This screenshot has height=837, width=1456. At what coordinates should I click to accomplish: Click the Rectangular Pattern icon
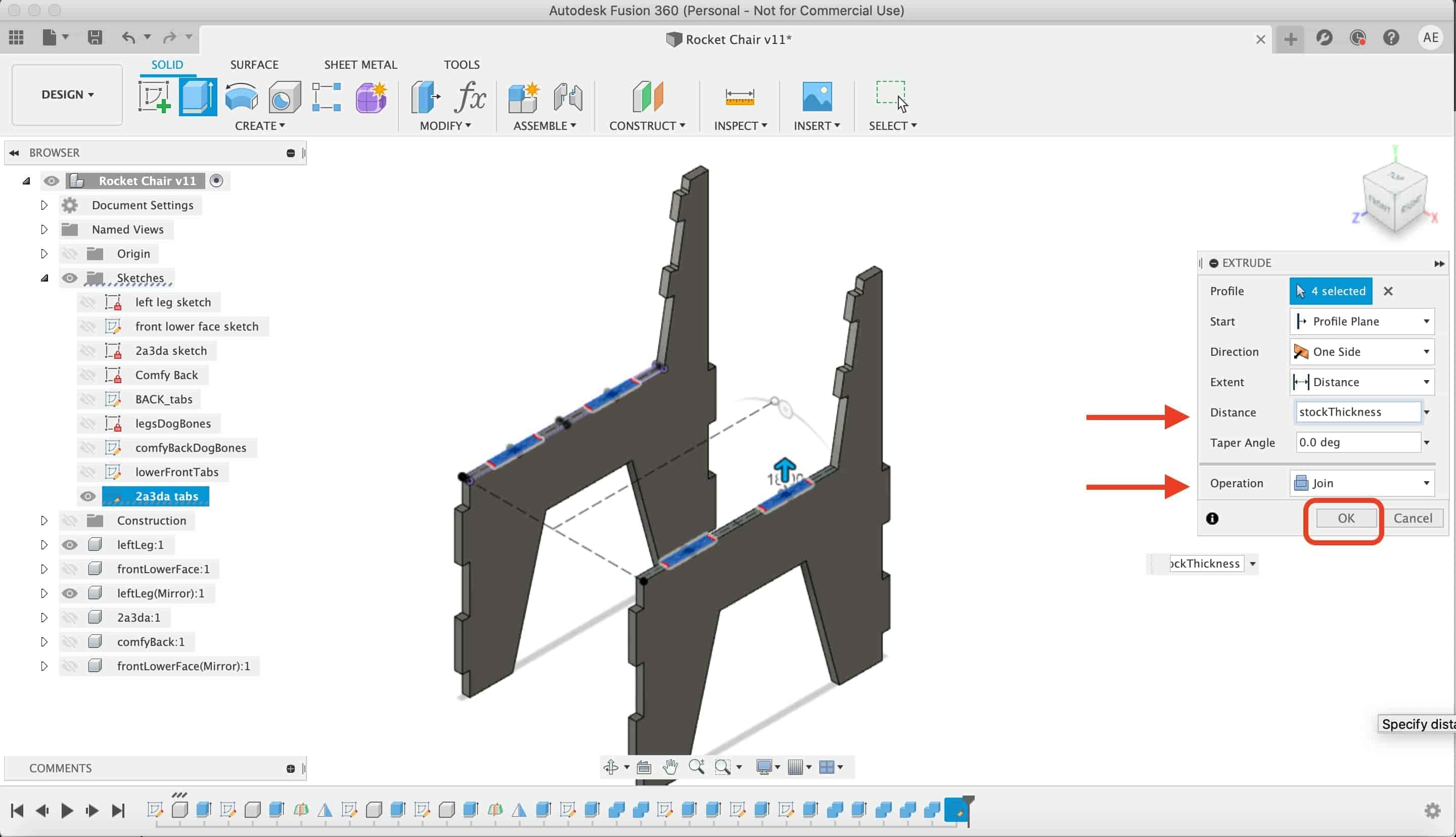327,97
